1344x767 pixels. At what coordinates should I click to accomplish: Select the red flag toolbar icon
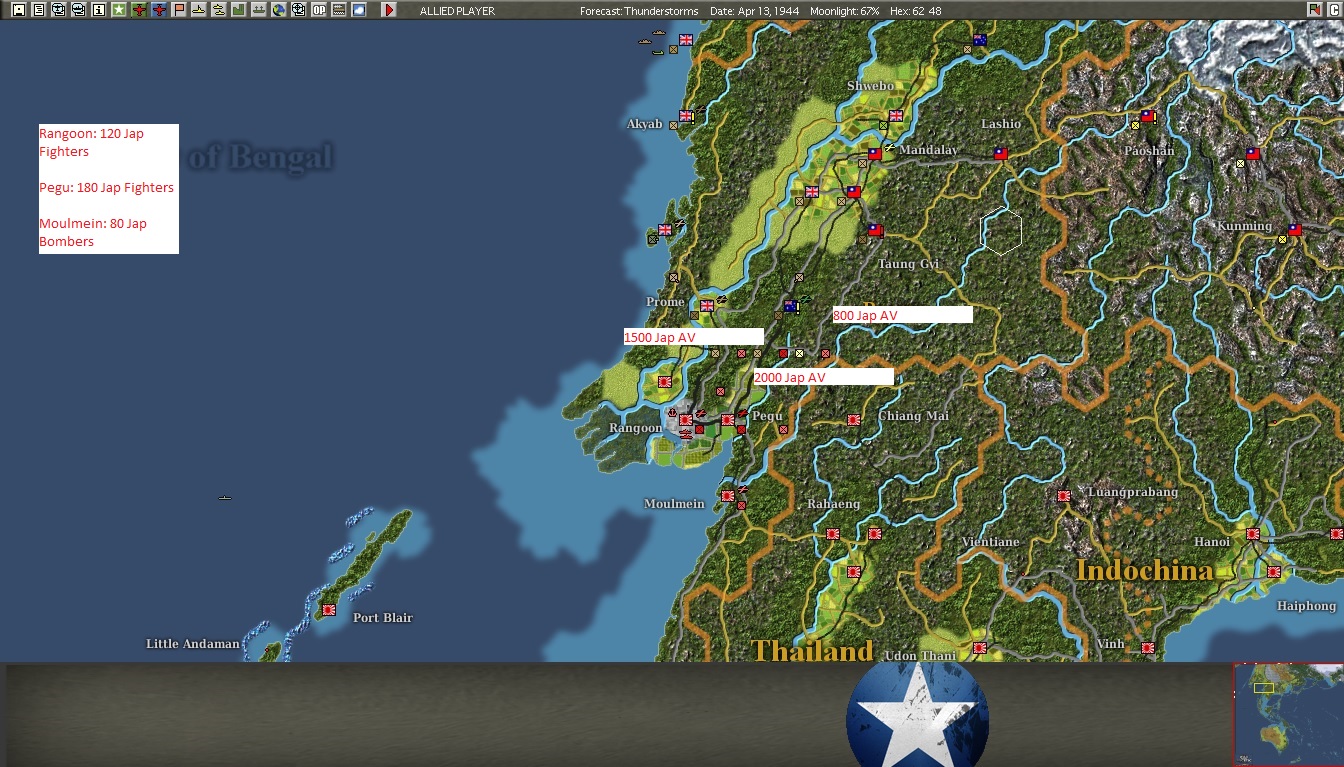pos(179,10)
